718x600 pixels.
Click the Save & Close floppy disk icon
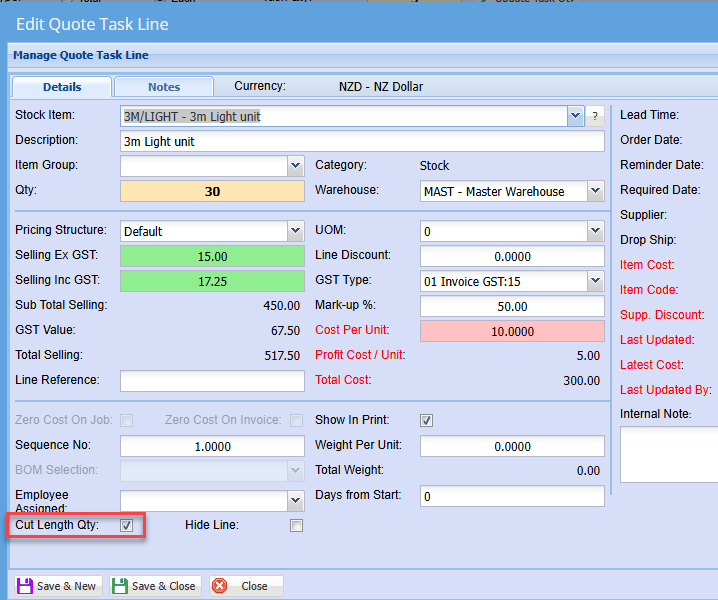pos(120,586)
